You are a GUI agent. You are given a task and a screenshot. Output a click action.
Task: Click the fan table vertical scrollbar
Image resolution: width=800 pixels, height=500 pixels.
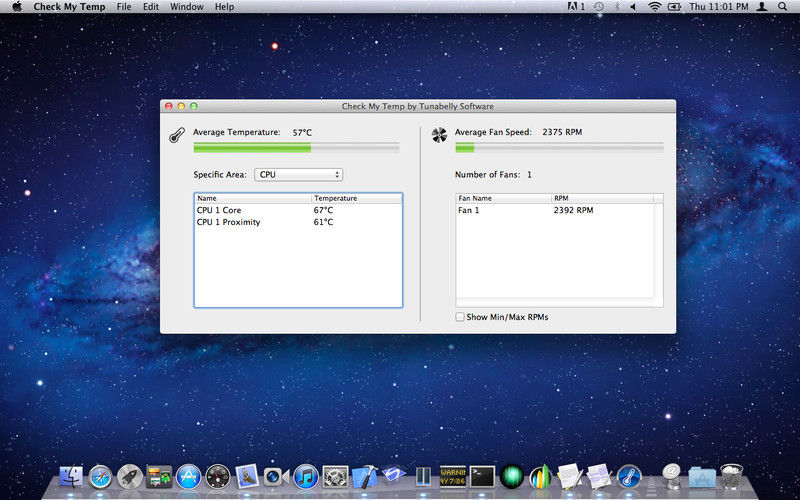click(x=658, y=250)
